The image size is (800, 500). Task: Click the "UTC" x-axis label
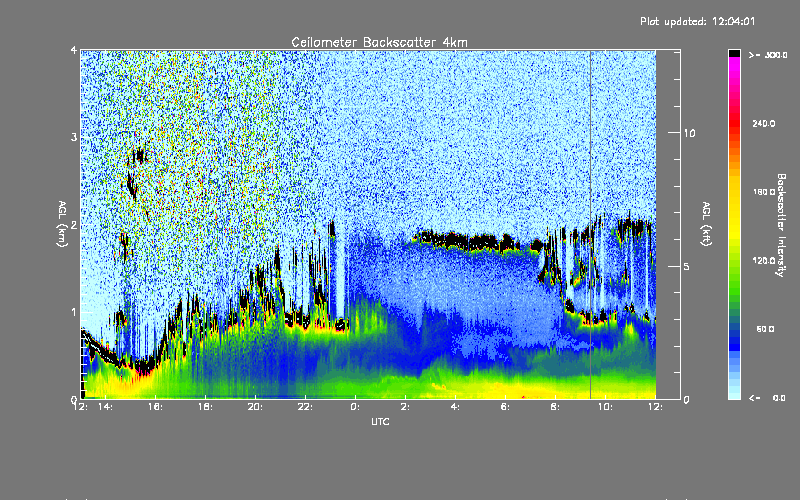tap(380, 421)
